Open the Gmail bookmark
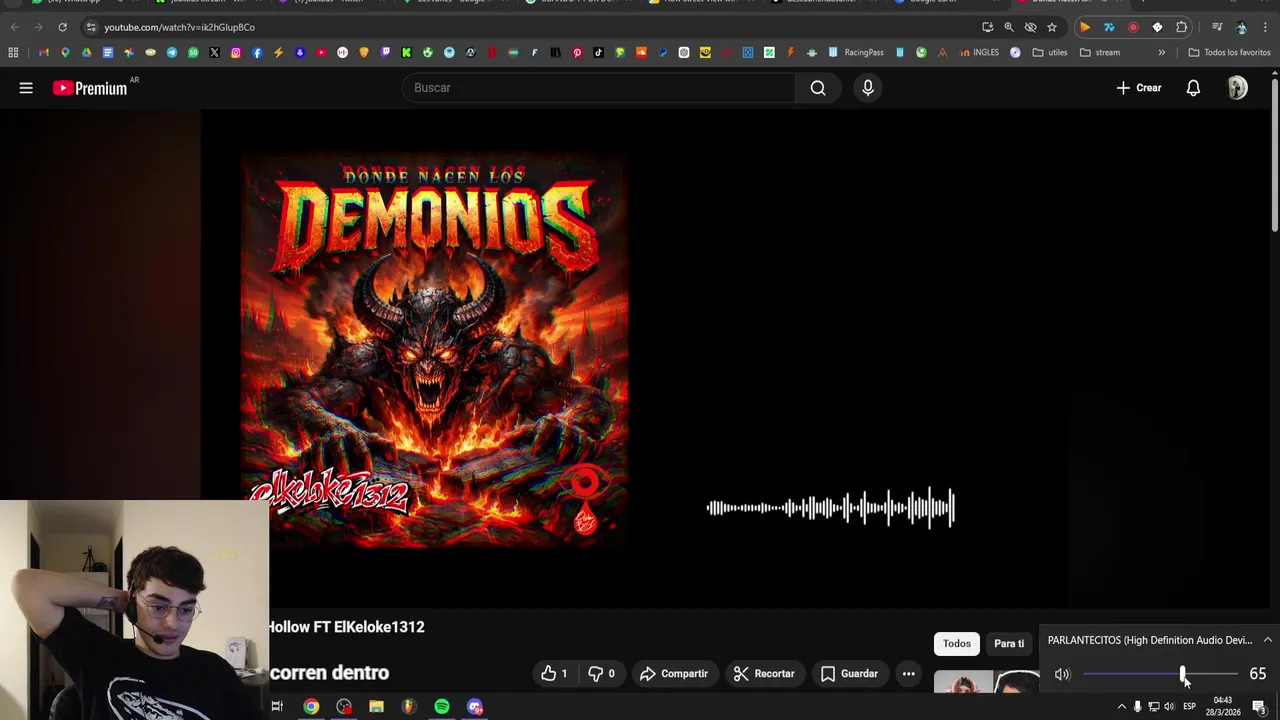Viewport: 1280px width, 720px height. (x=44, y=52)
